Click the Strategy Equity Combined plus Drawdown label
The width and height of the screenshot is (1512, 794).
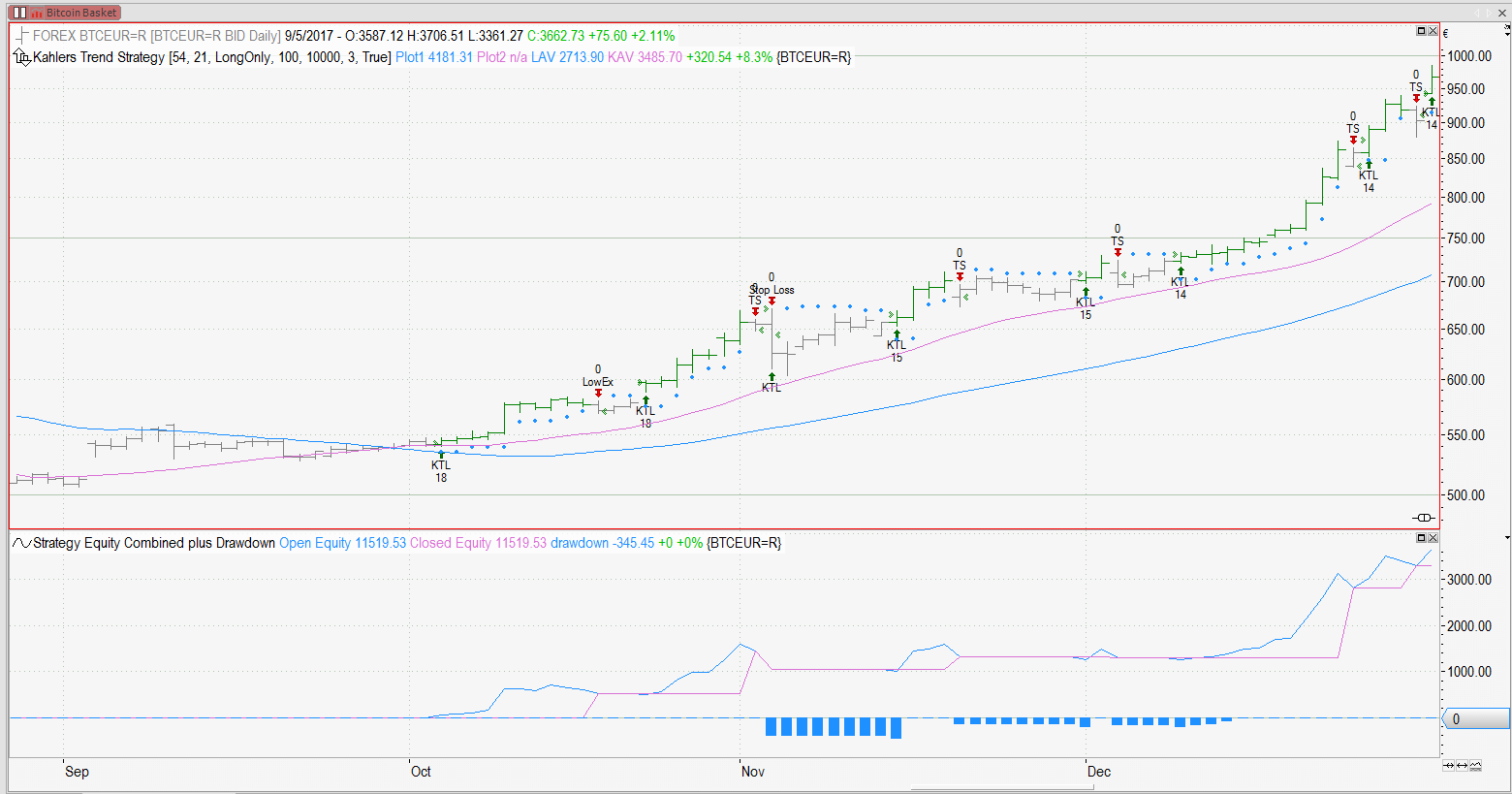[x=154, y=543]
